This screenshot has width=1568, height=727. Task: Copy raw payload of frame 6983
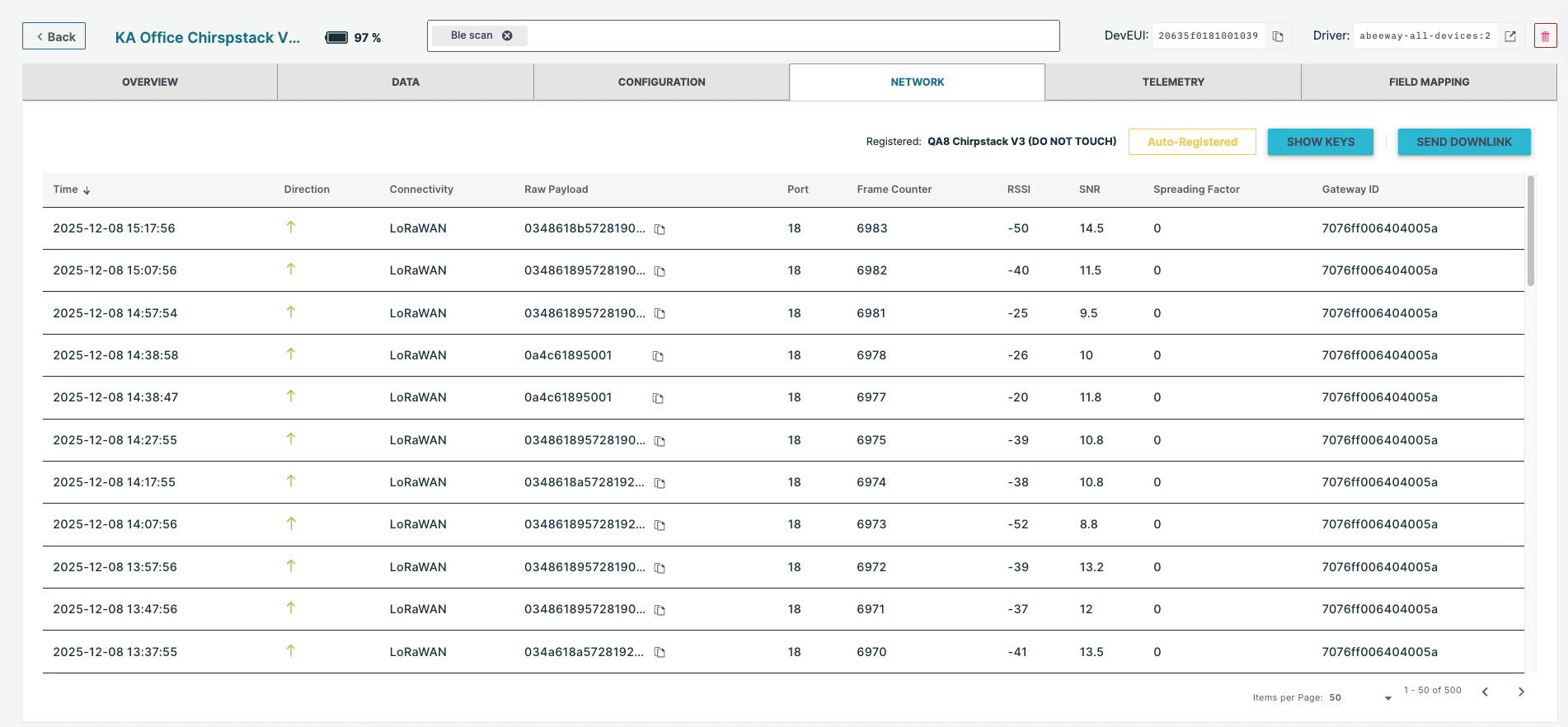pyautogui.click(x=660, y=229)
